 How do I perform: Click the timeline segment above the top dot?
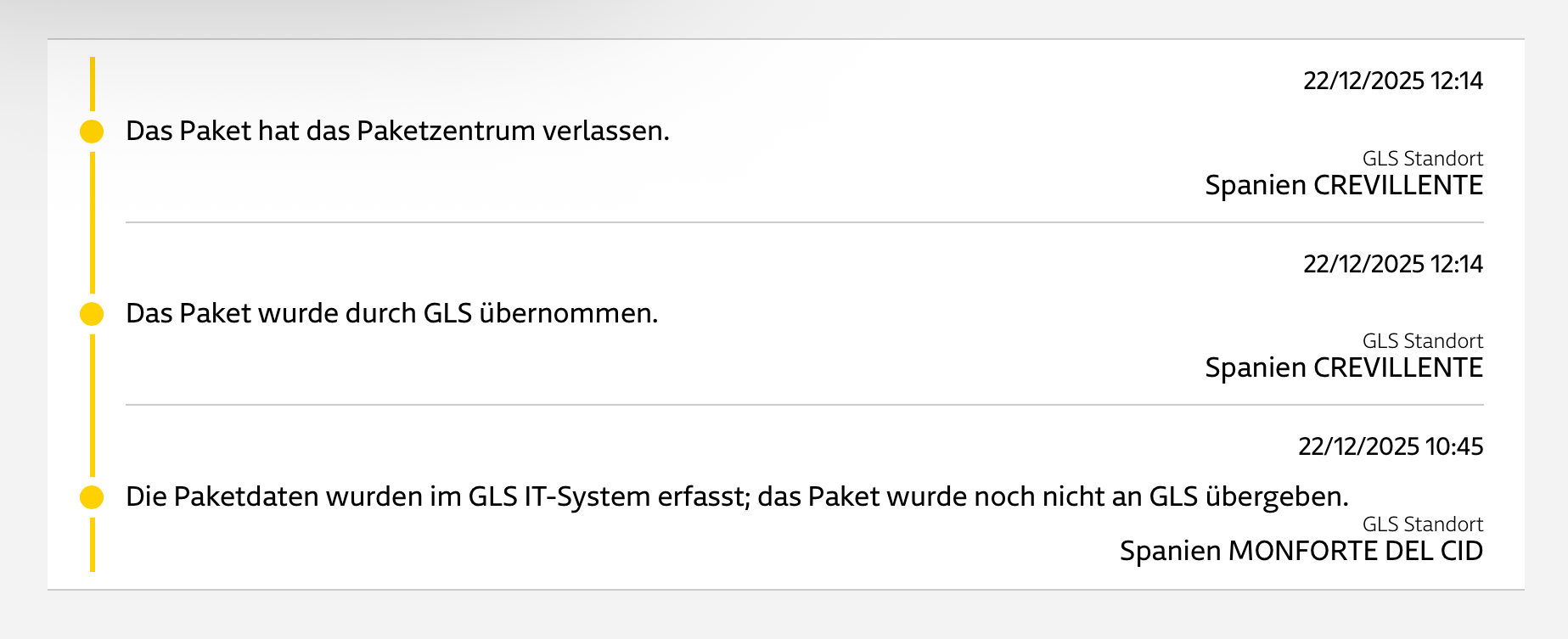(93, 83)
